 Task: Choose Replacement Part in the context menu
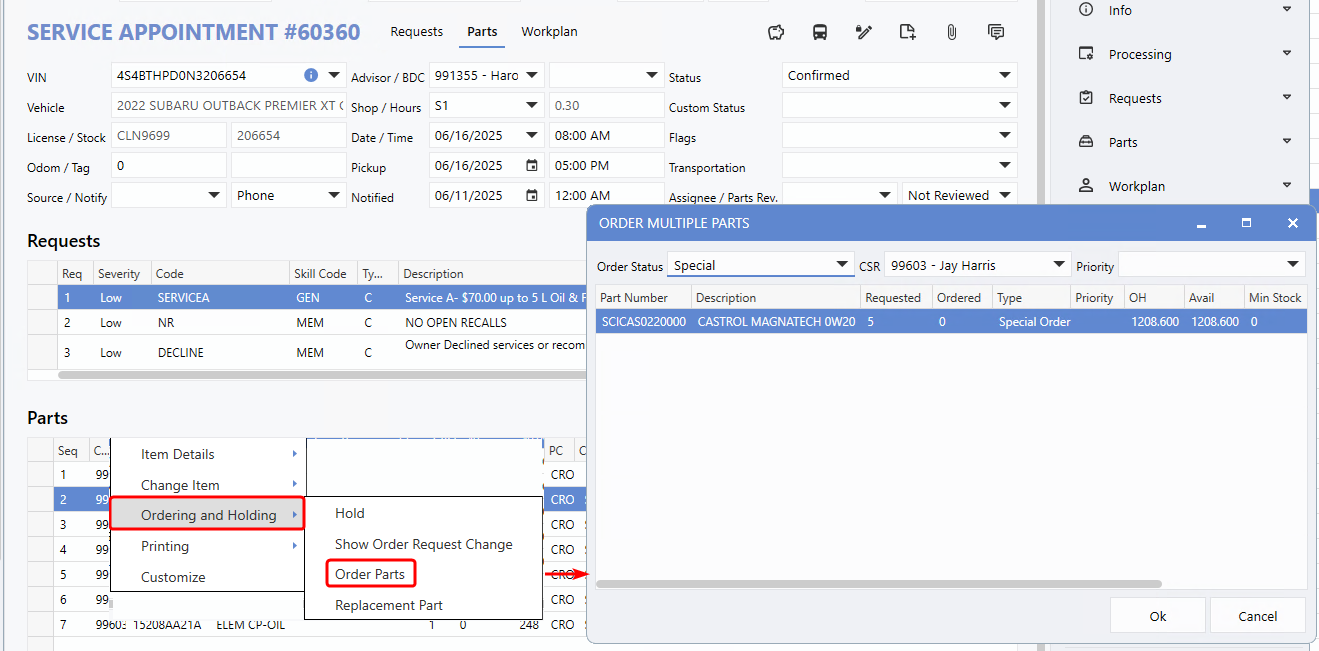(389, 605)
